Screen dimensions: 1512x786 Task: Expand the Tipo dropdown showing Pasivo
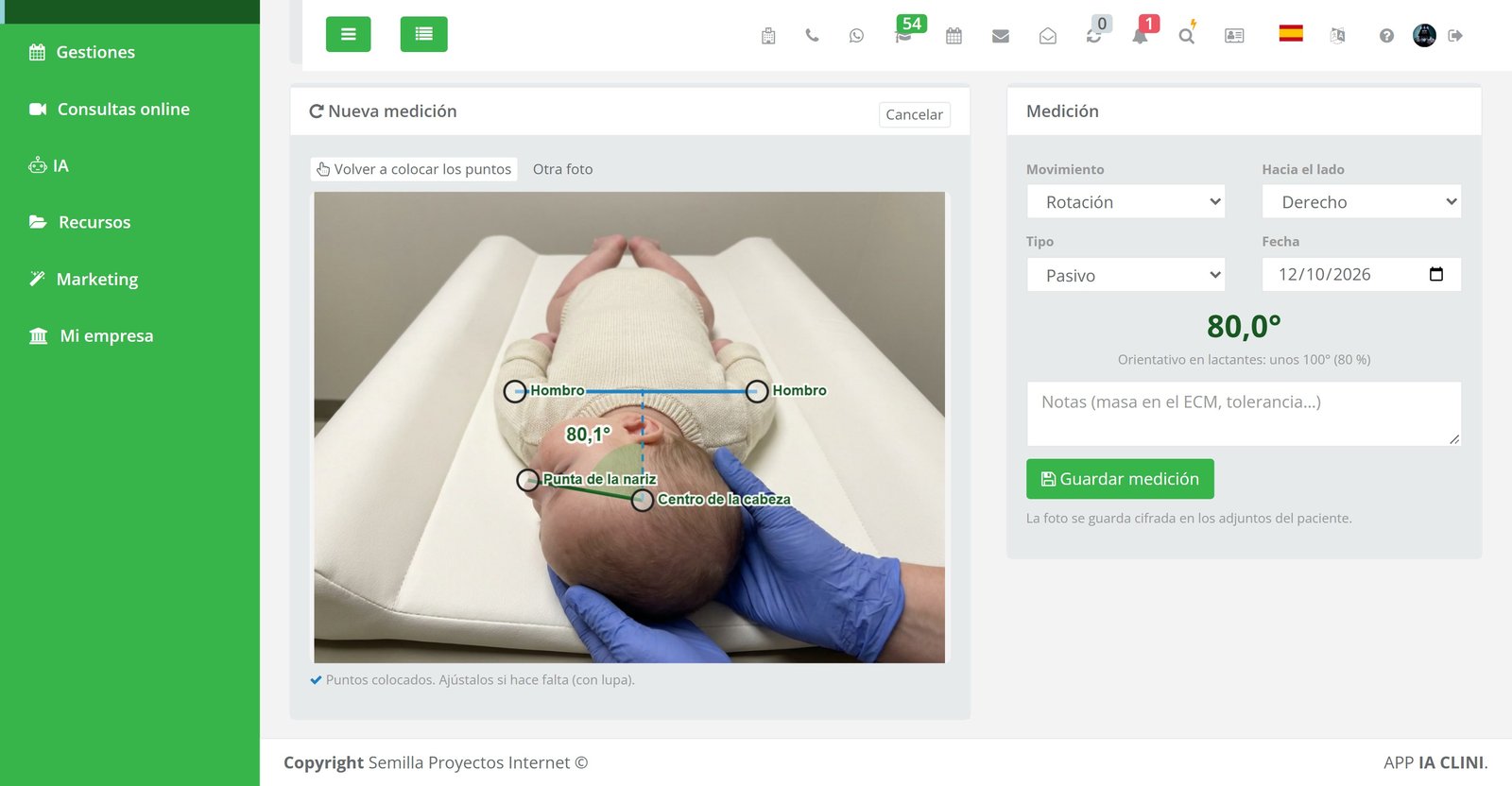point(1125,275)
